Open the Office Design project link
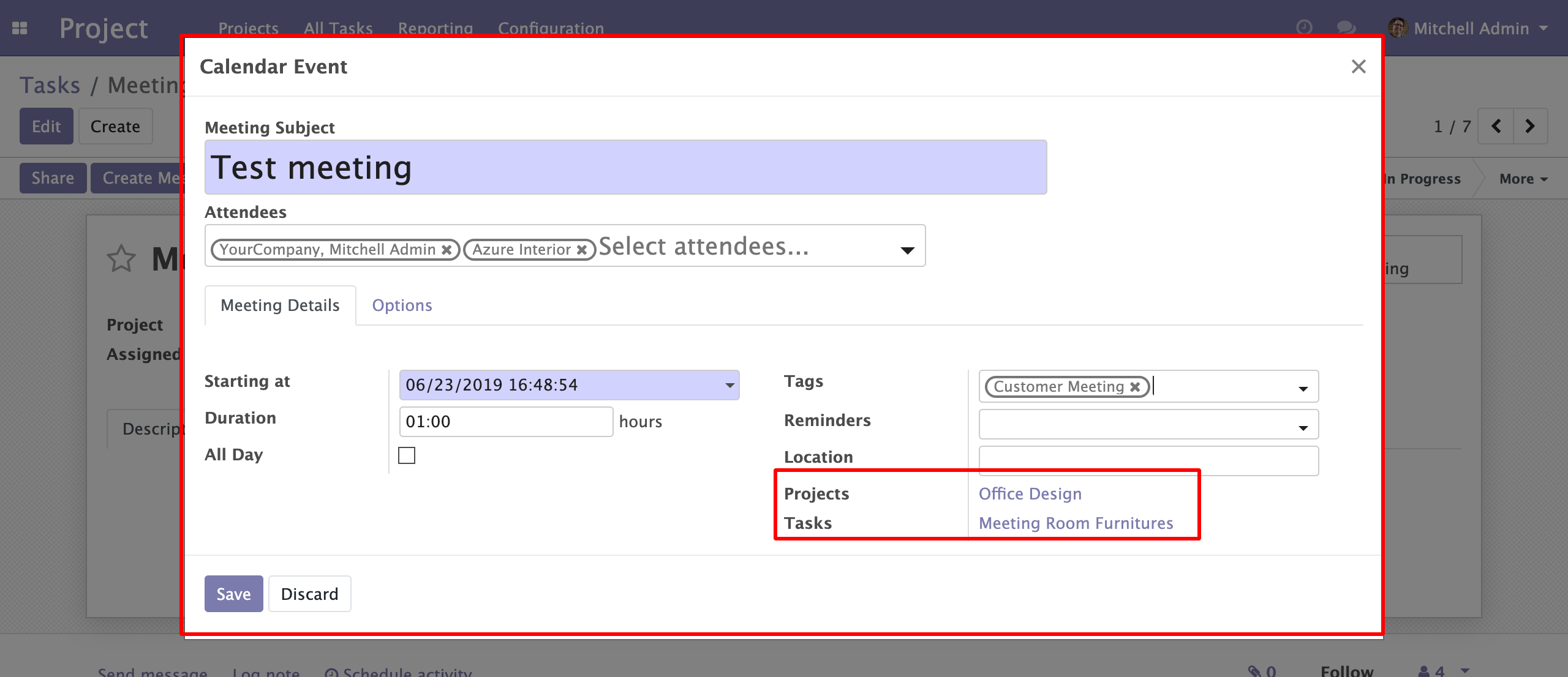 click(1030, 494)
